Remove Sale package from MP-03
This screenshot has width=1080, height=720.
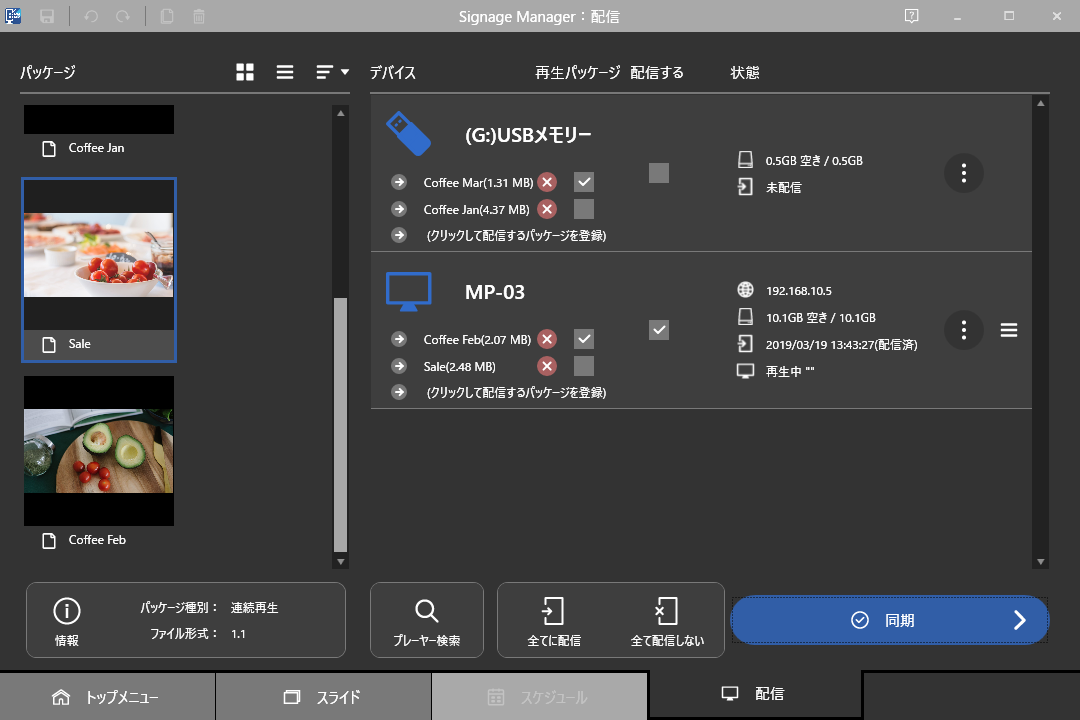coord(547,366)
